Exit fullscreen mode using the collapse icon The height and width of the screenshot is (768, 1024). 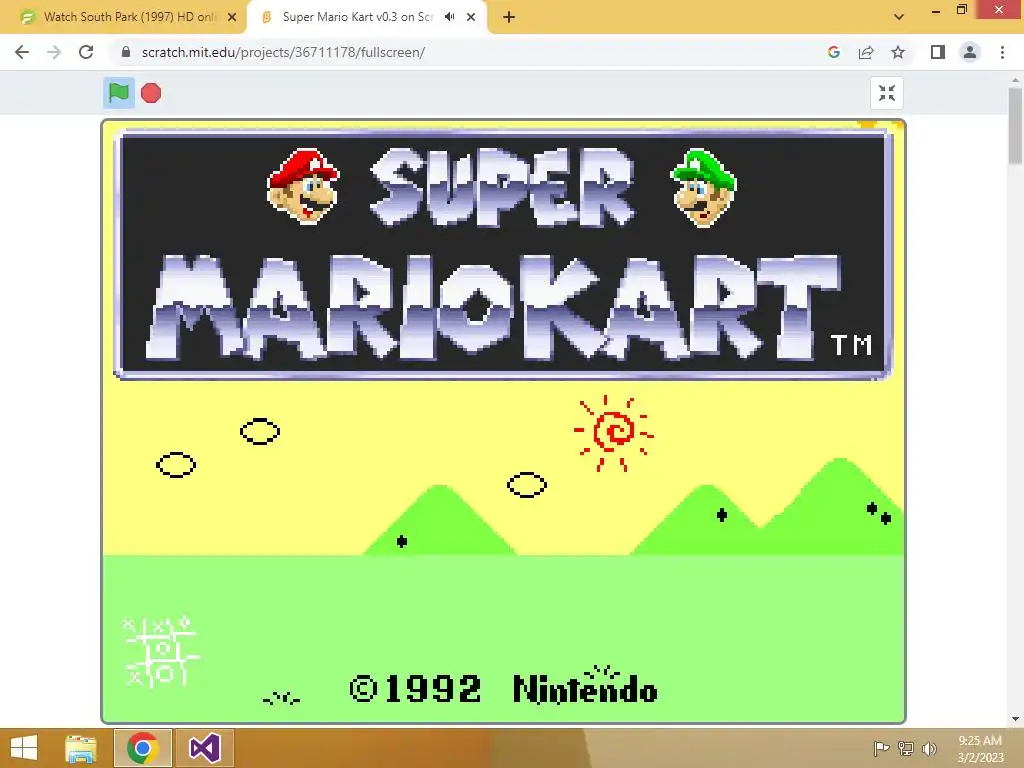coord(887,93)
